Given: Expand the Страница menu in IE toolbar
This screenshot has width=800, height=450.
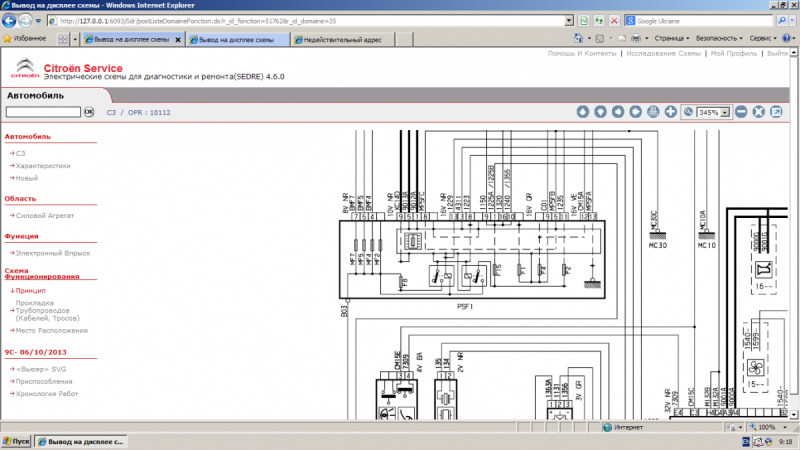Looking at the screenshot, I should (x=670, y=38).
